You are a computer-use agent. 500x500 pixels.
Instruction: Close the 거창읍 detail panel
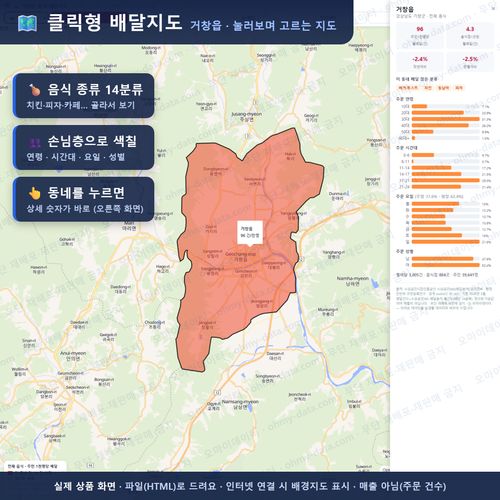493,9
